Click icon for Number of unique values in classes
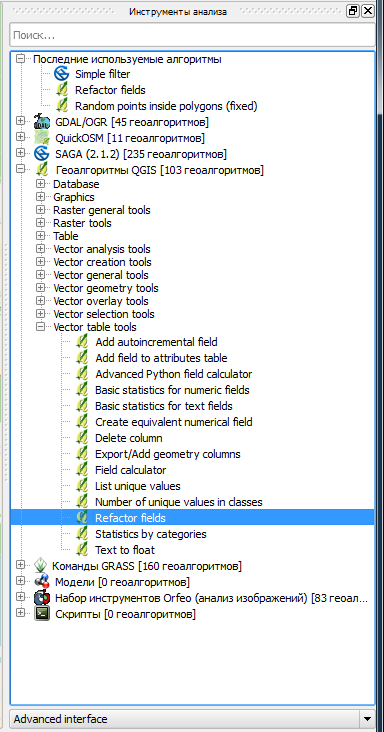 [x=82, y=502]
